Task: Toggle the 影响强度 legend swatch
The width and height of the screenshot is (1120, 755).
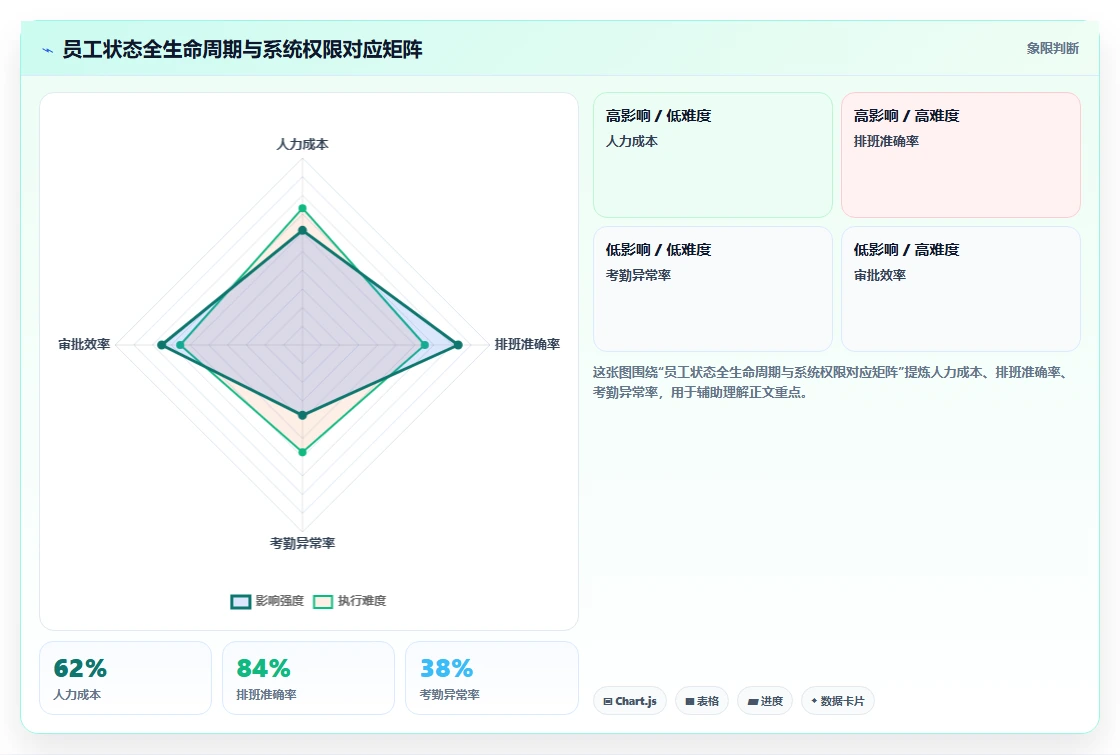Action: pos(241,601)
